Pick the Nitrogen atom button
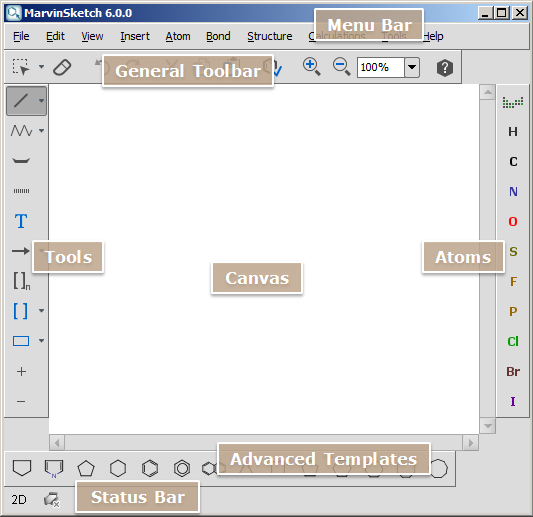533x517 pixels. (513, 192)
